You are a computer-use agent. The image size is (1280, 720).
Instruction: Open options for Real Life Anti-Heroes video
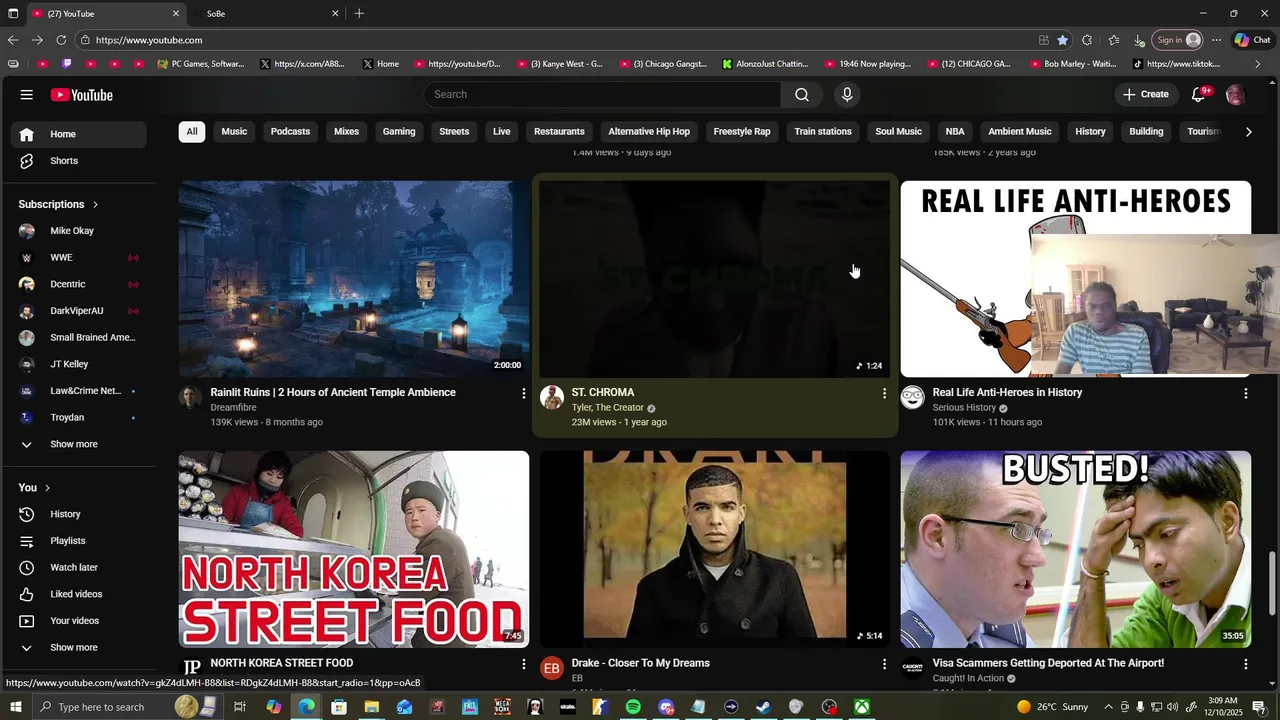click(1245, 394)
